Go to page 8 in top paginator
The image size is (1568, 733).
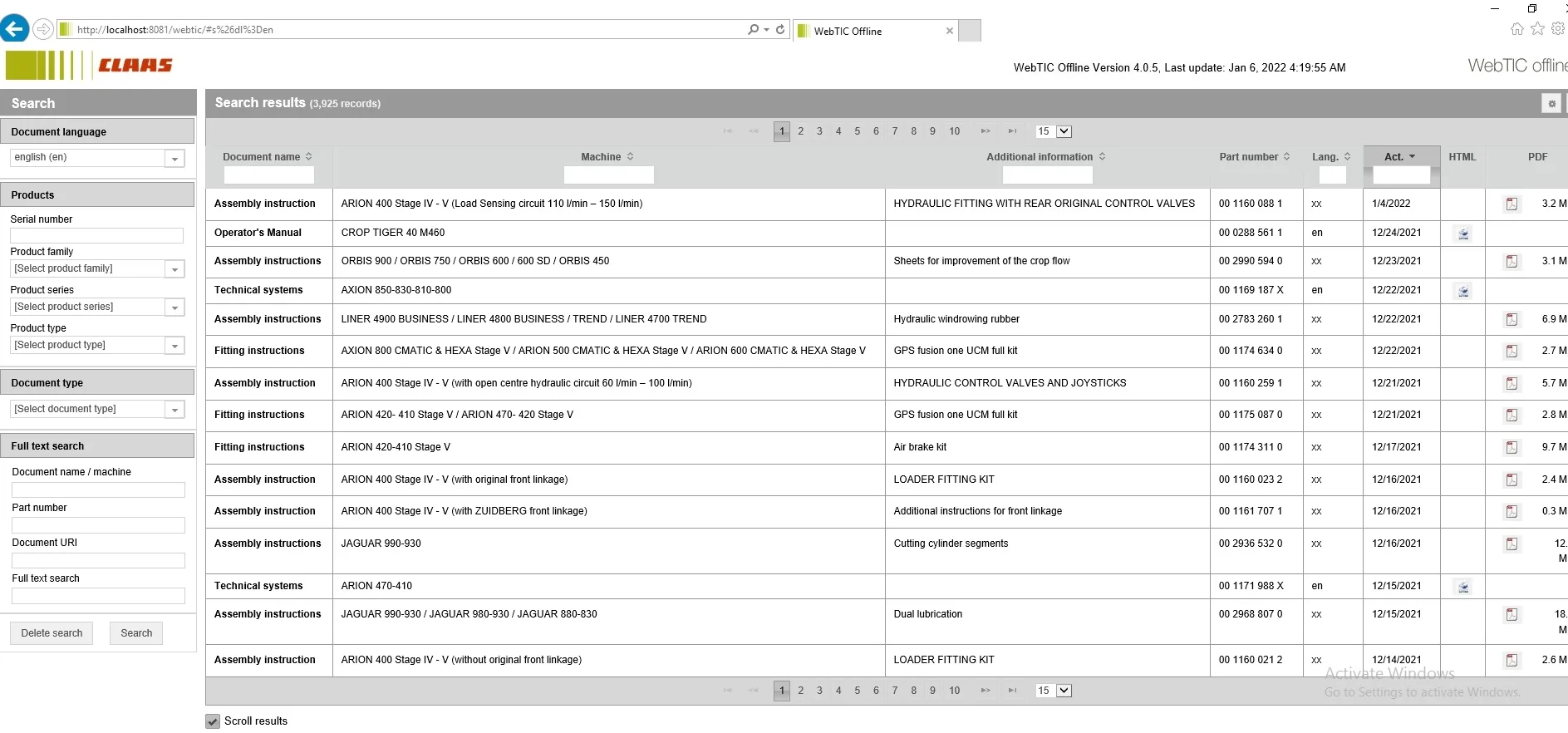click(914, 131)
